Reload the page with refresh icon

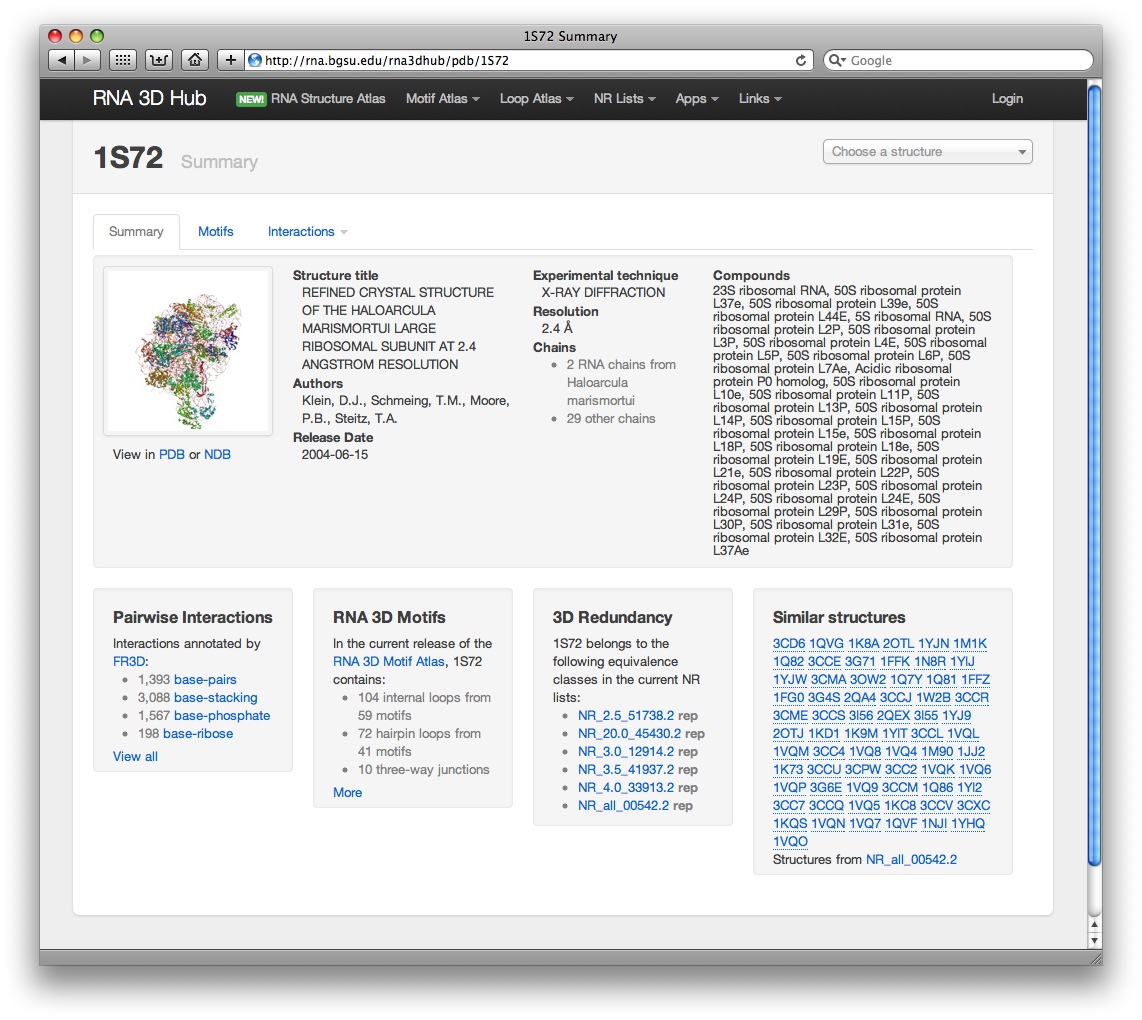point(801,60)
